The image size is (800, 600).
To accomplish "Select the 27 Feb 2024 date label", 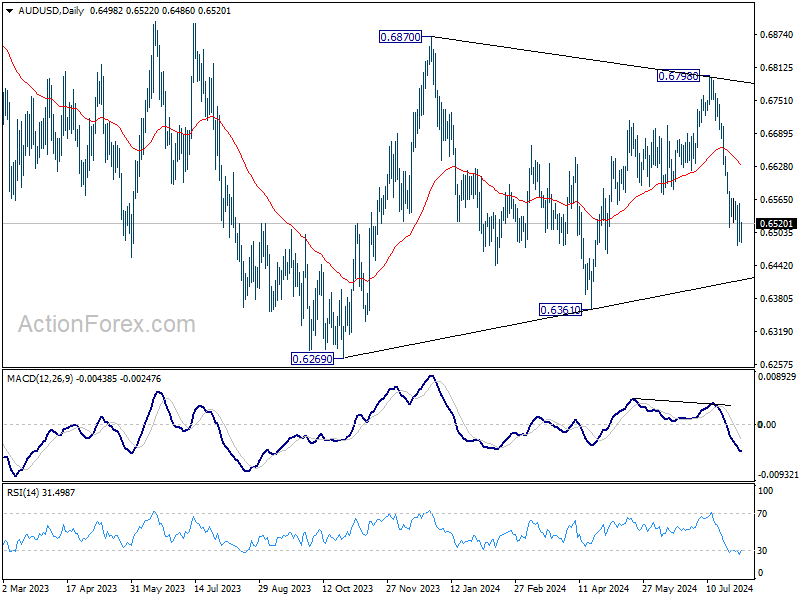I will tap(540, 588).
